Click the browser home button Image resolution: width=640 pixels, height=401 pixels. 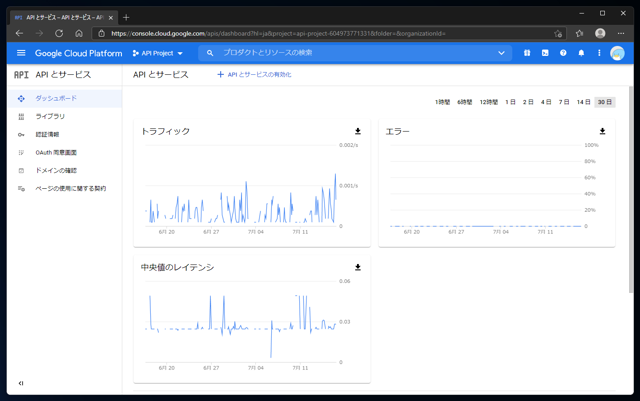click(79, 33)
